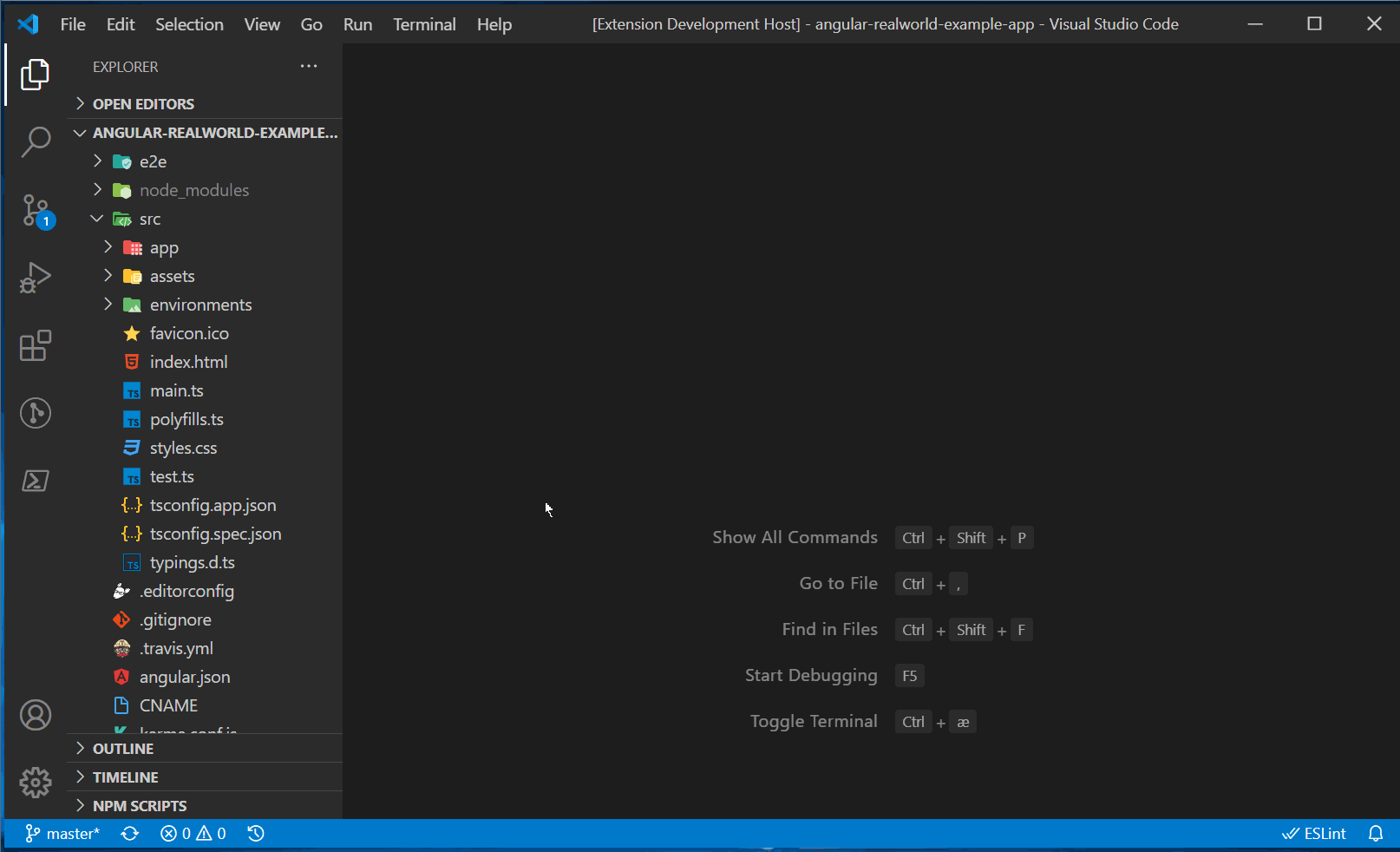Open Source Control view with badge

[36, 210]
